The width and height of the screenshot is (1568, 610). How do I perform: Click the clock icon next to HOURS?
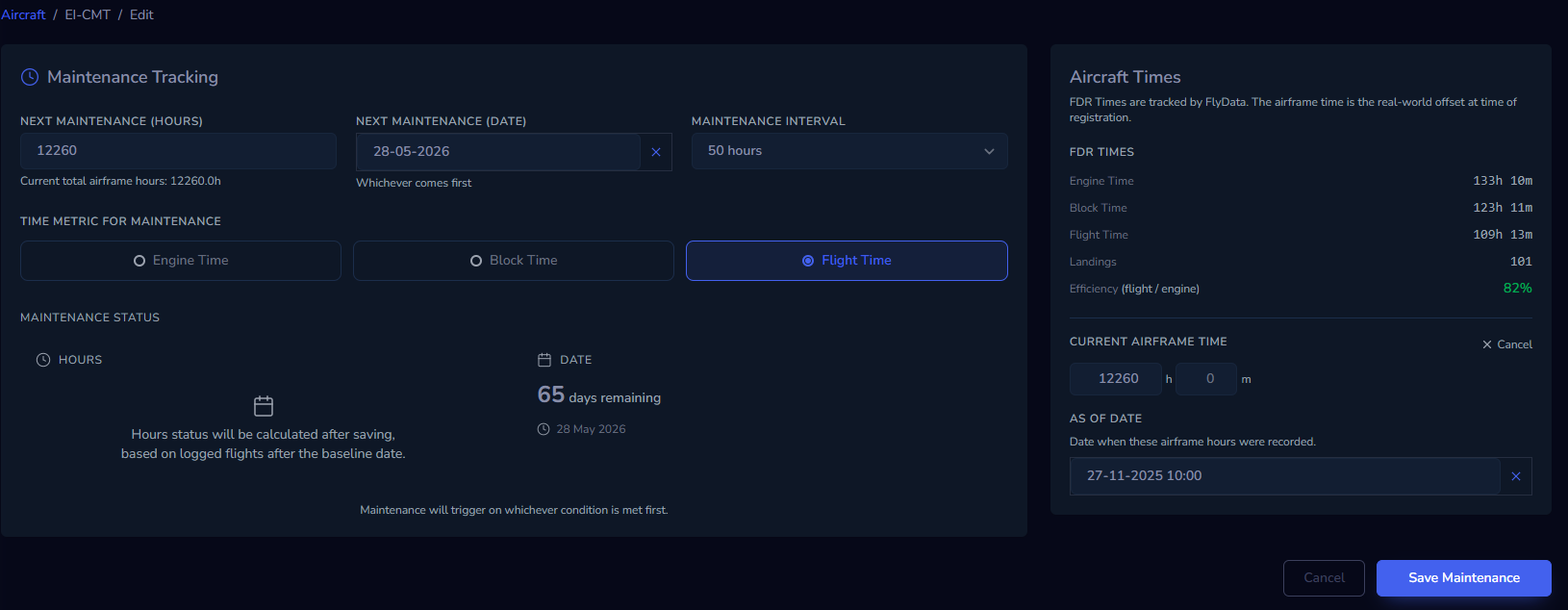43,360
